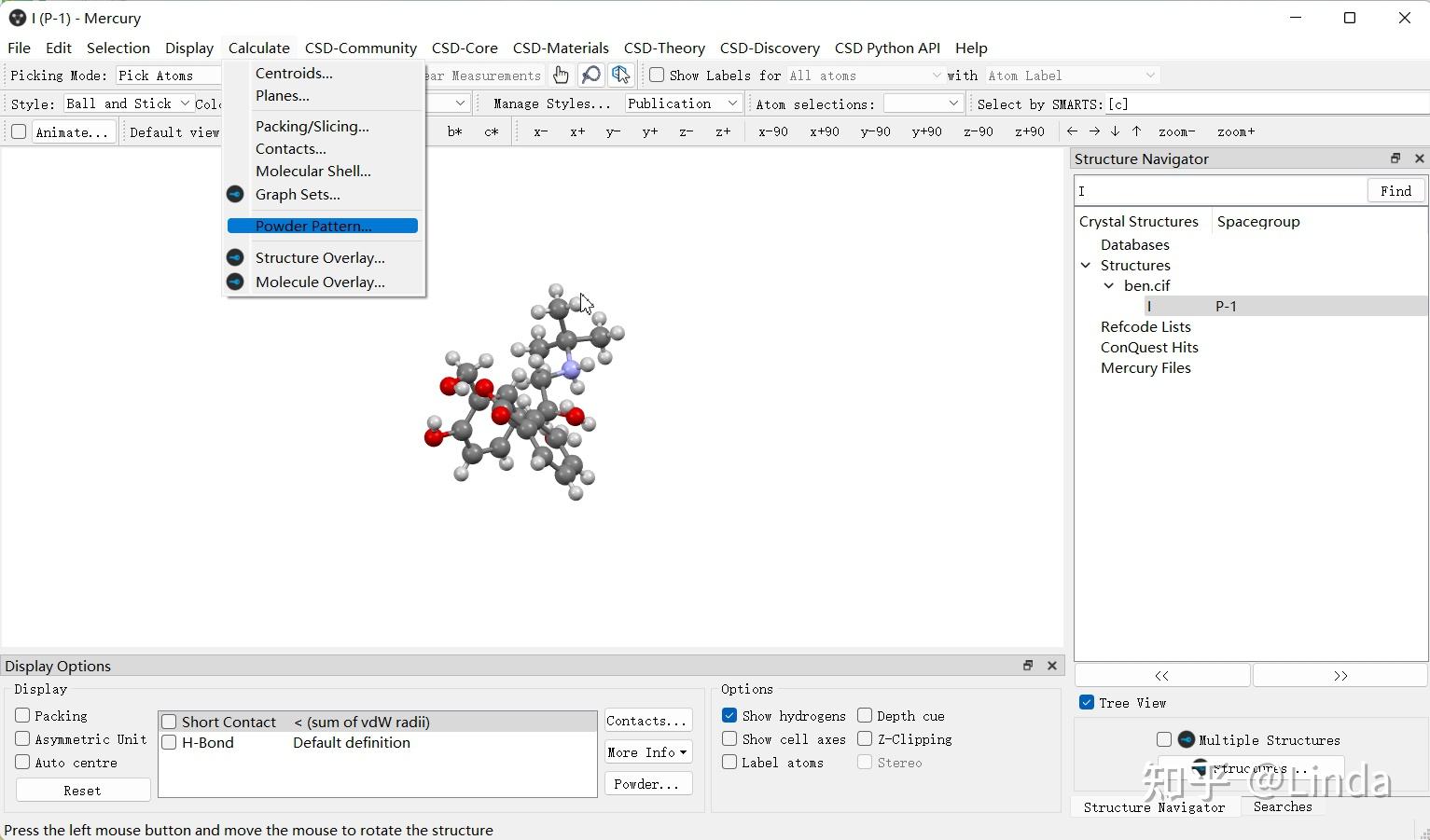Switch to the Searches tab
The width and height of the screenshot is (1430, 840).
coord(1282,806)
